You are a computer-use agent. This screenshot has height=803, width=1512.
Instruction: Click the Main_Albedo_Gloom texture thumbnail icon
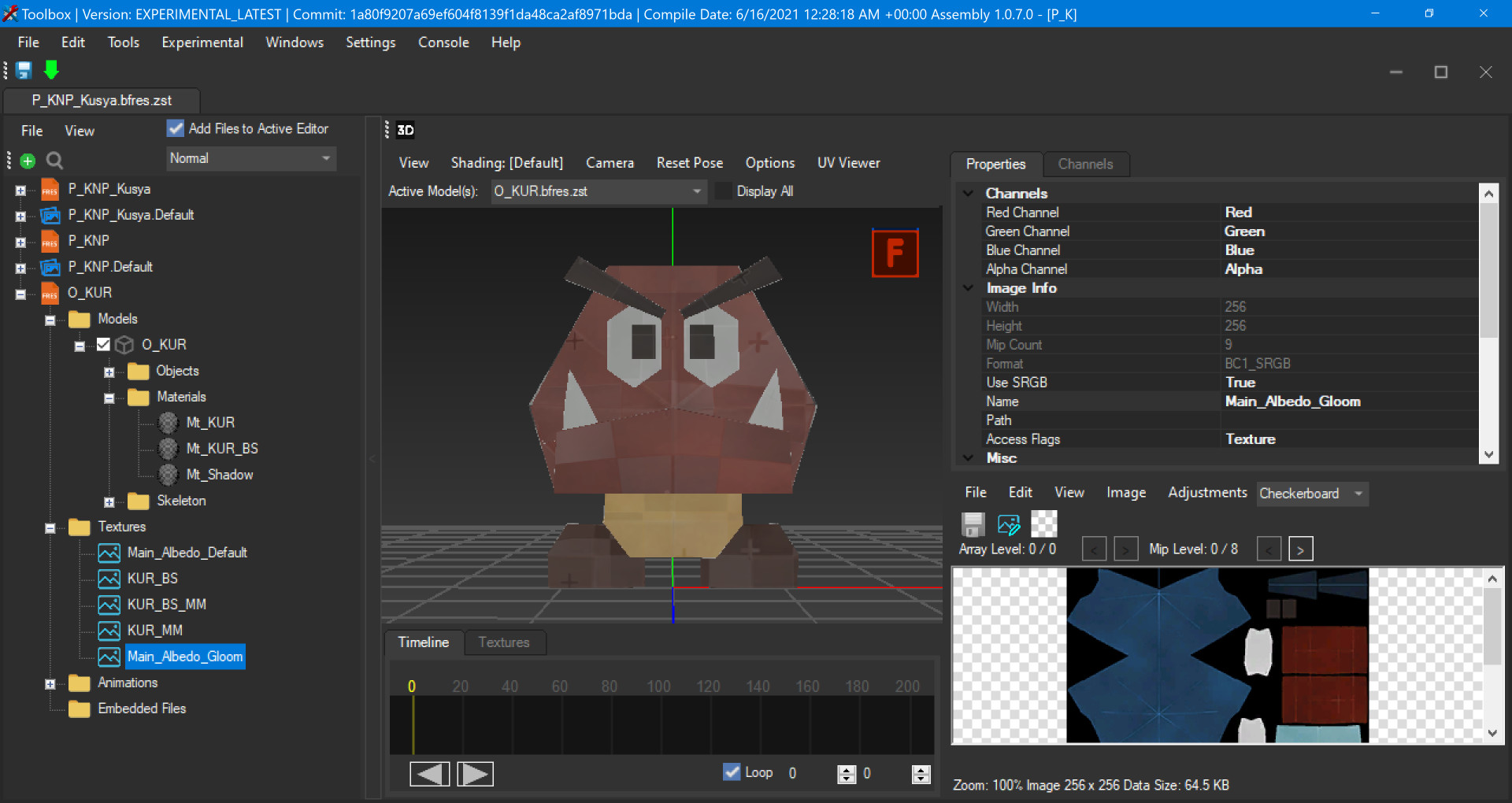pyautogui.click(x=109, y=657)
